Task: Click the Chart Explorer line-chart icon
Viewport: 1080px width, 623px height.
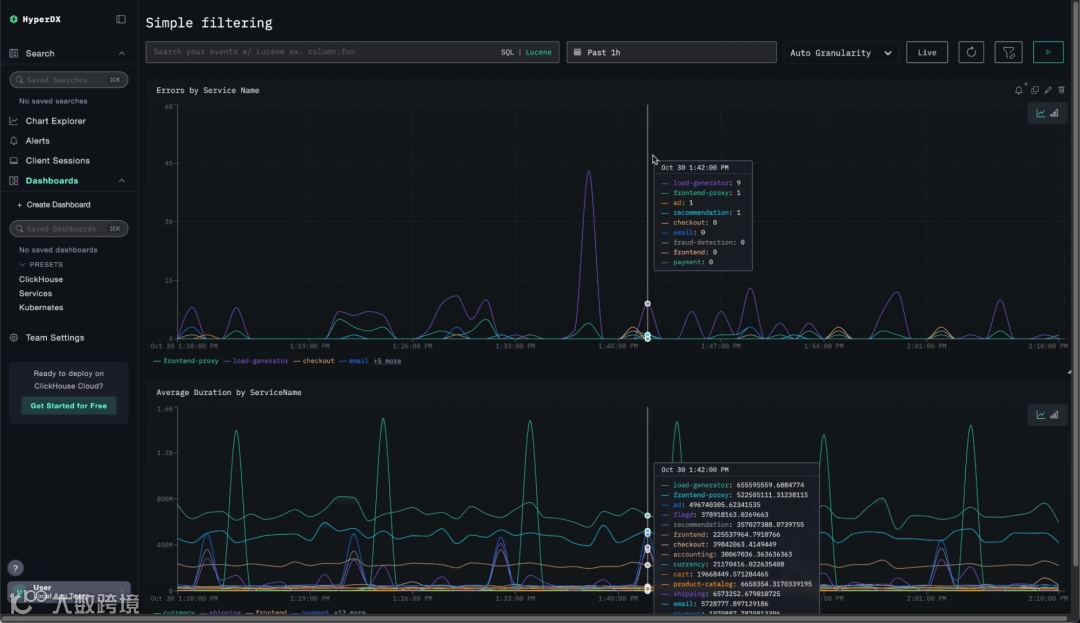Action: coord(14,120)
